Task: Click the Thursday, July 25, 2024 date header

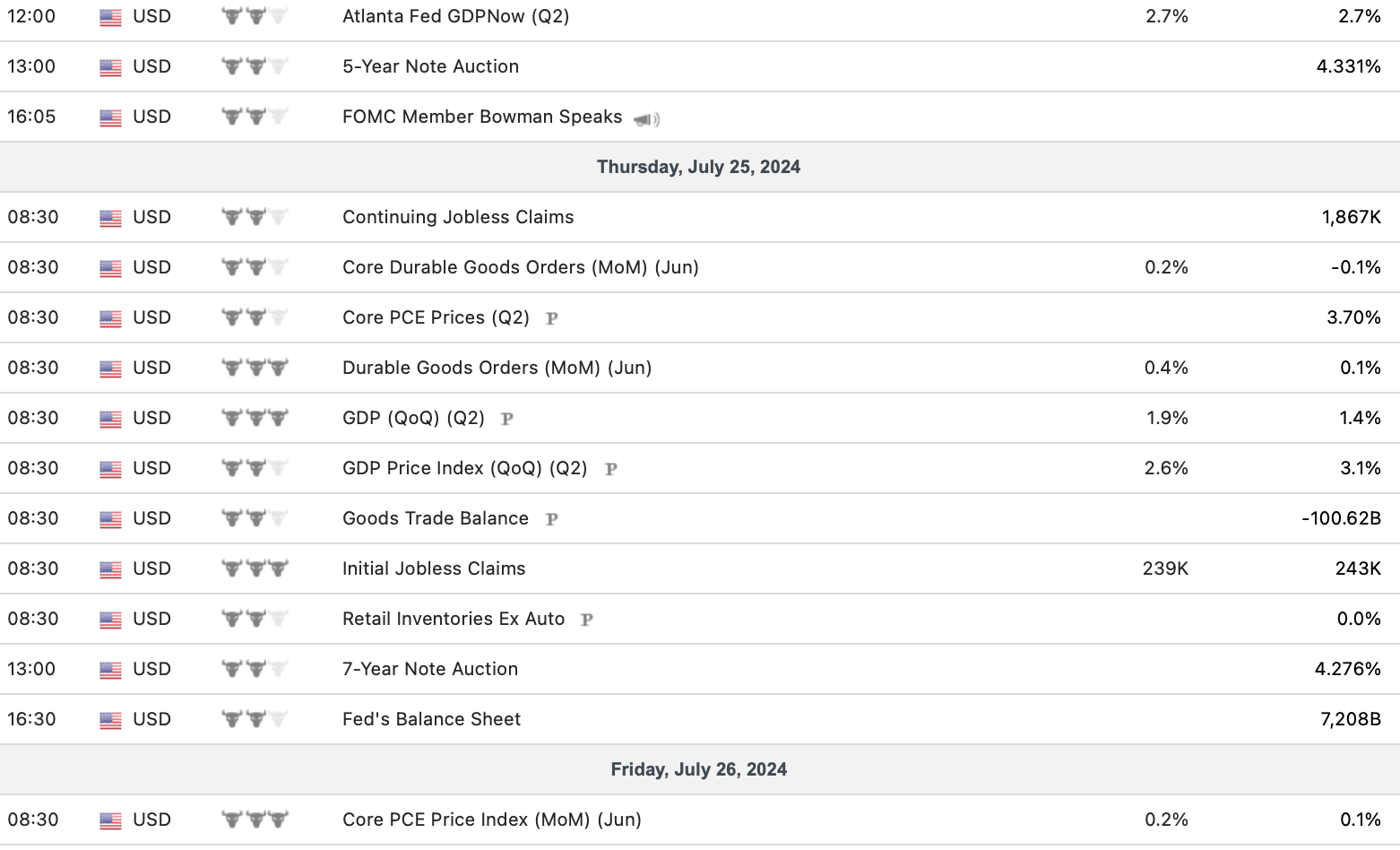Action: (698, 167)
